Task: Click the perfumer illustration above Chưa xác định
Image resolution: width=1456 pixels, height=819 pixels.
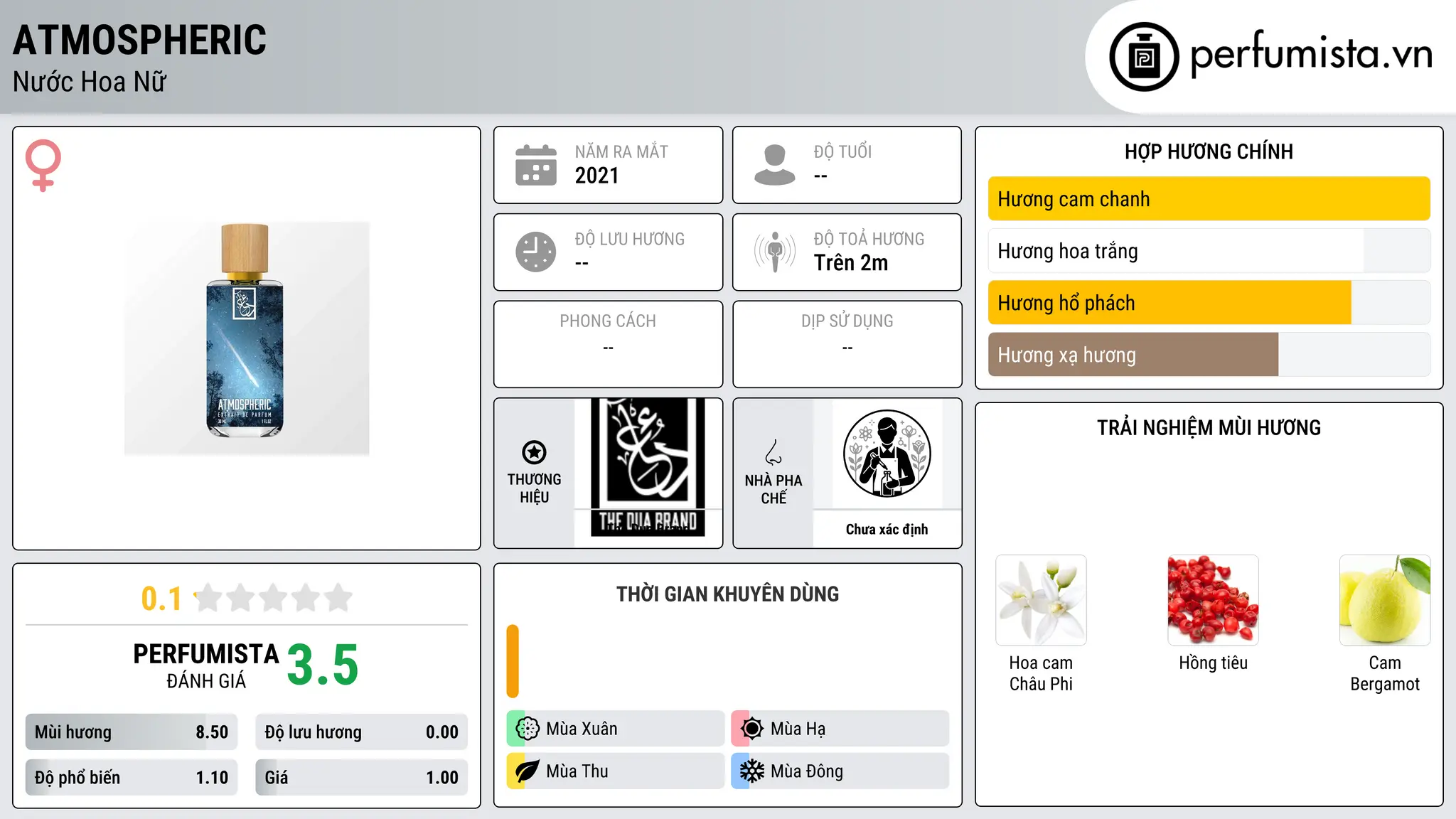Action: pos(887,454)
